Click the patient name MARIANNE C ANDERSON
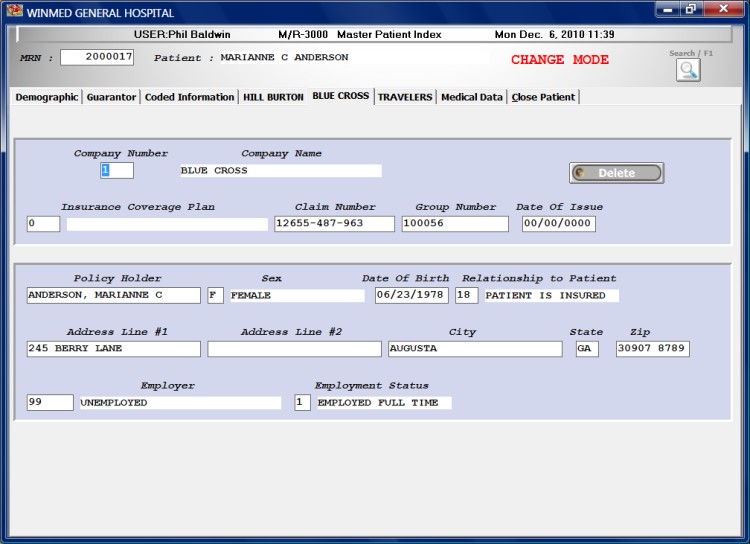 [x=284, y=57]
